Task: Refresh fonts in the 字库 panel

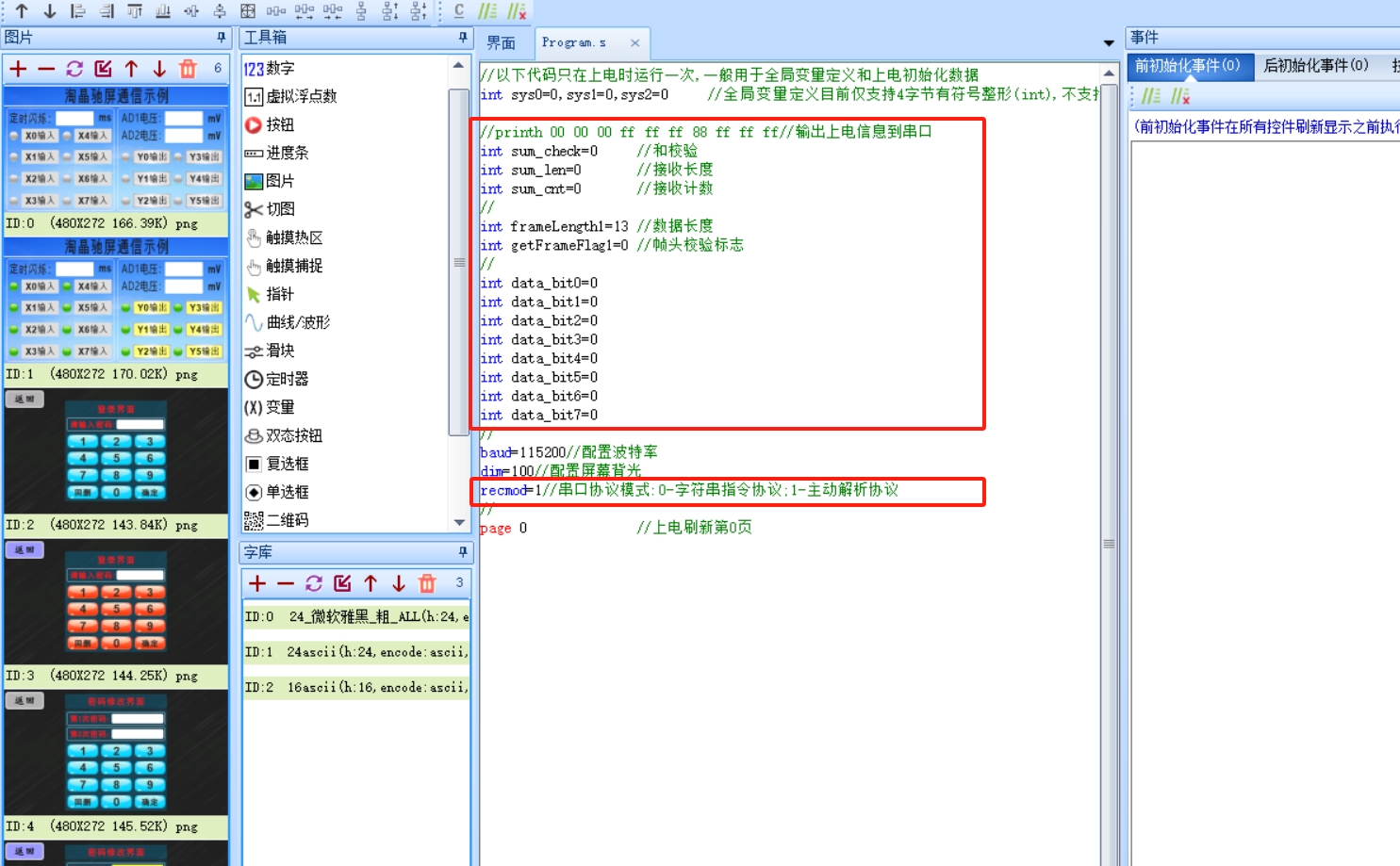Action: click(x=314, y=583)
